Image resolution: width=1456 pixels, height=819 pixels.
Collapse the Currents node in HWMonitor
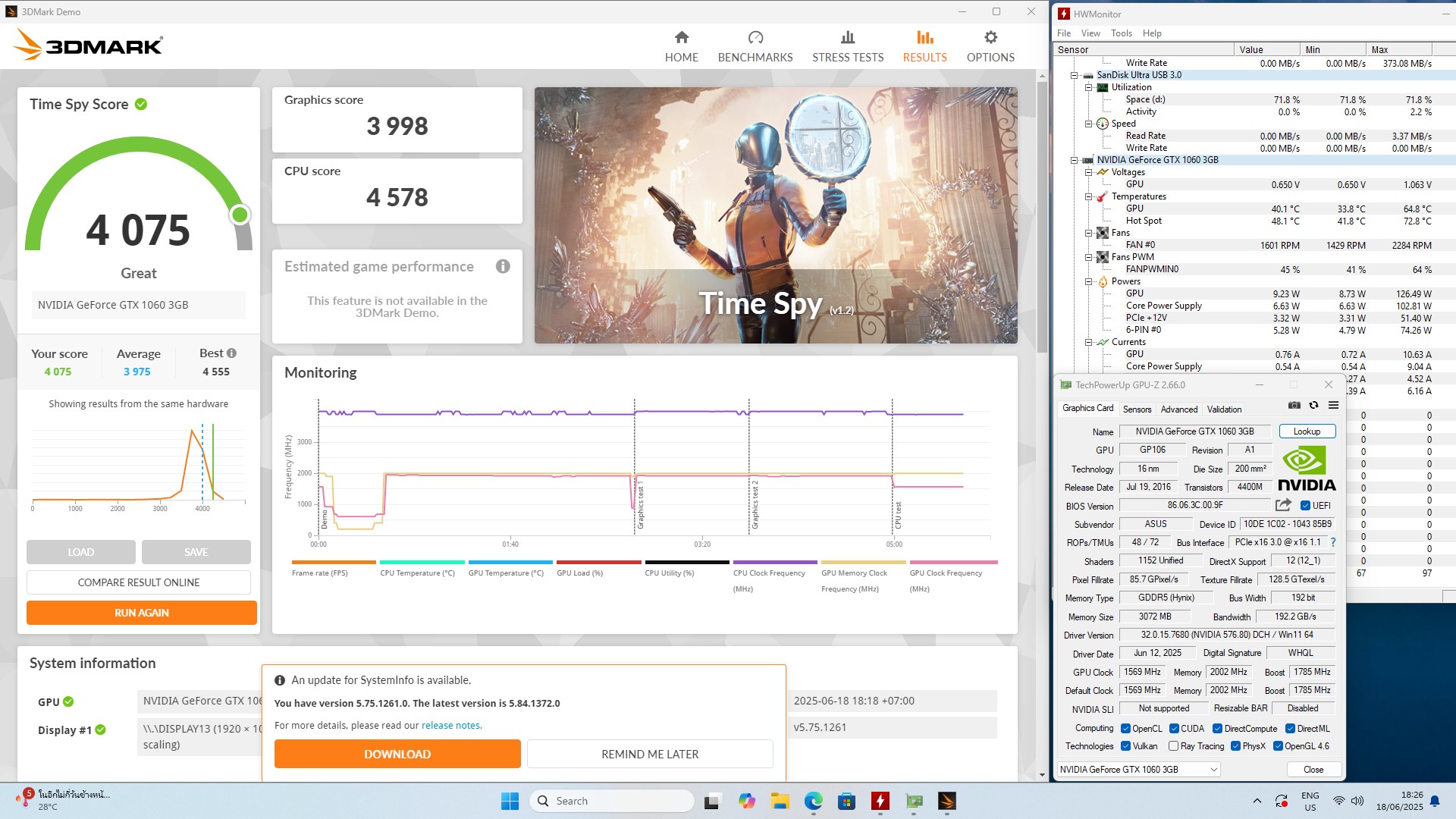(1089, 342)
